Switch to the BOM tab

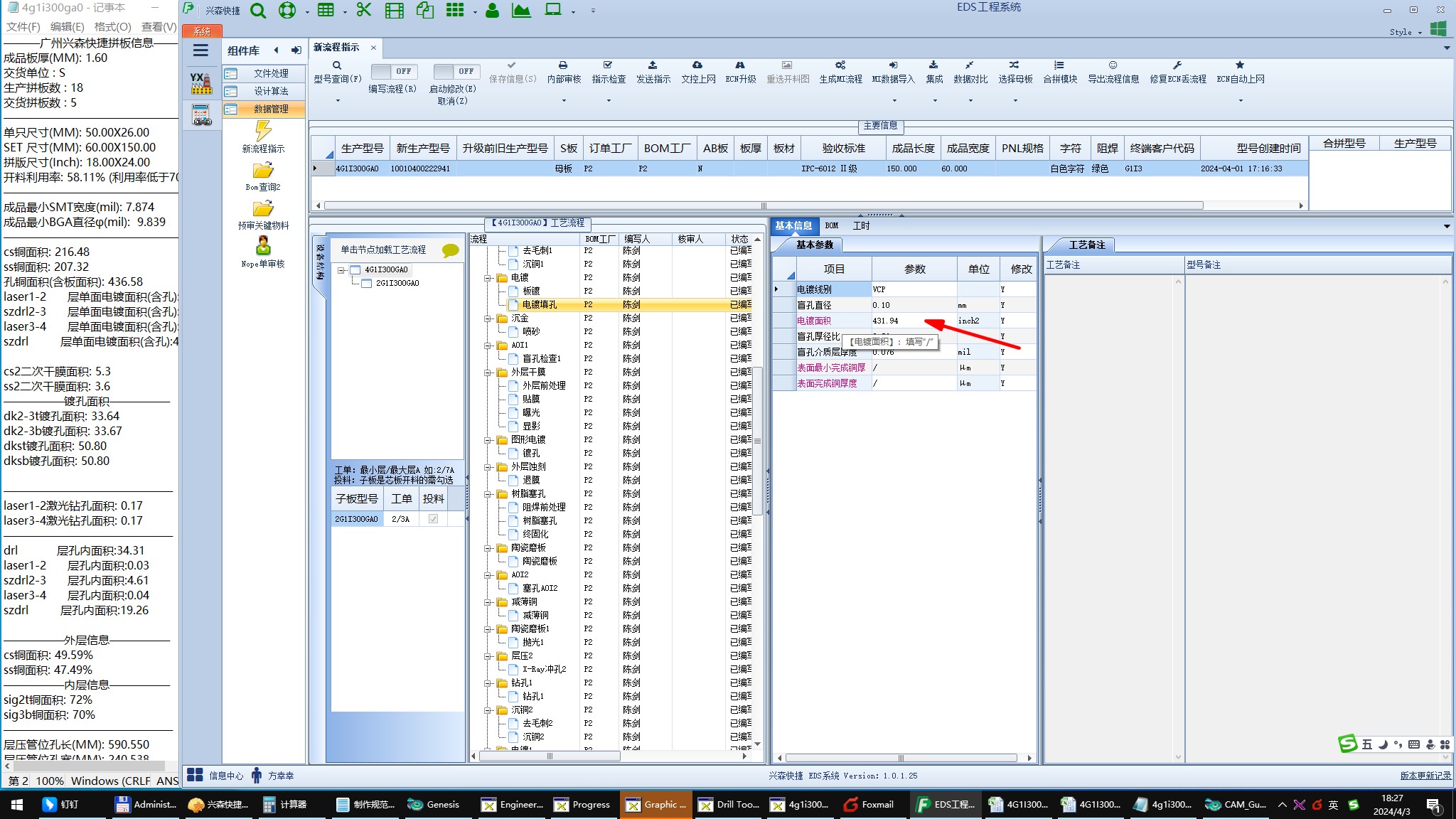[831, 225]
